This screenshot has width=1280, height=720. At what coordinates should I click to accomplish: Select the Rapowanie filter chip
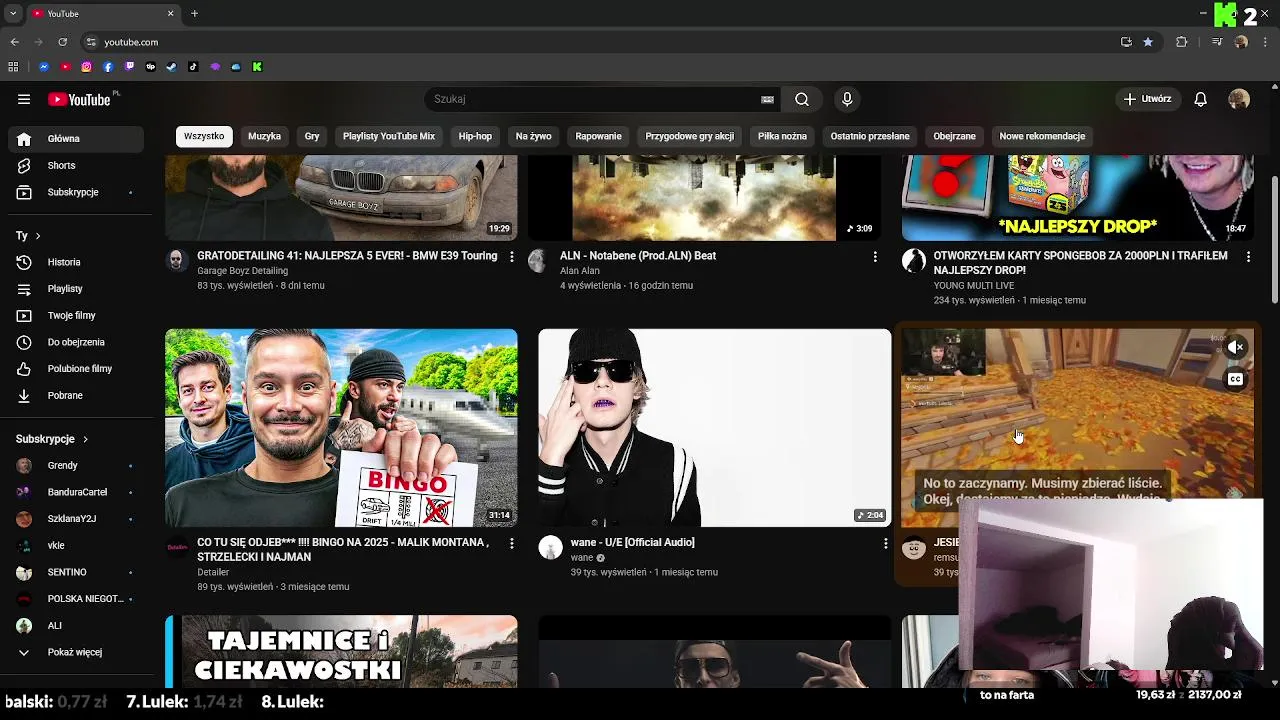(598, 136)
